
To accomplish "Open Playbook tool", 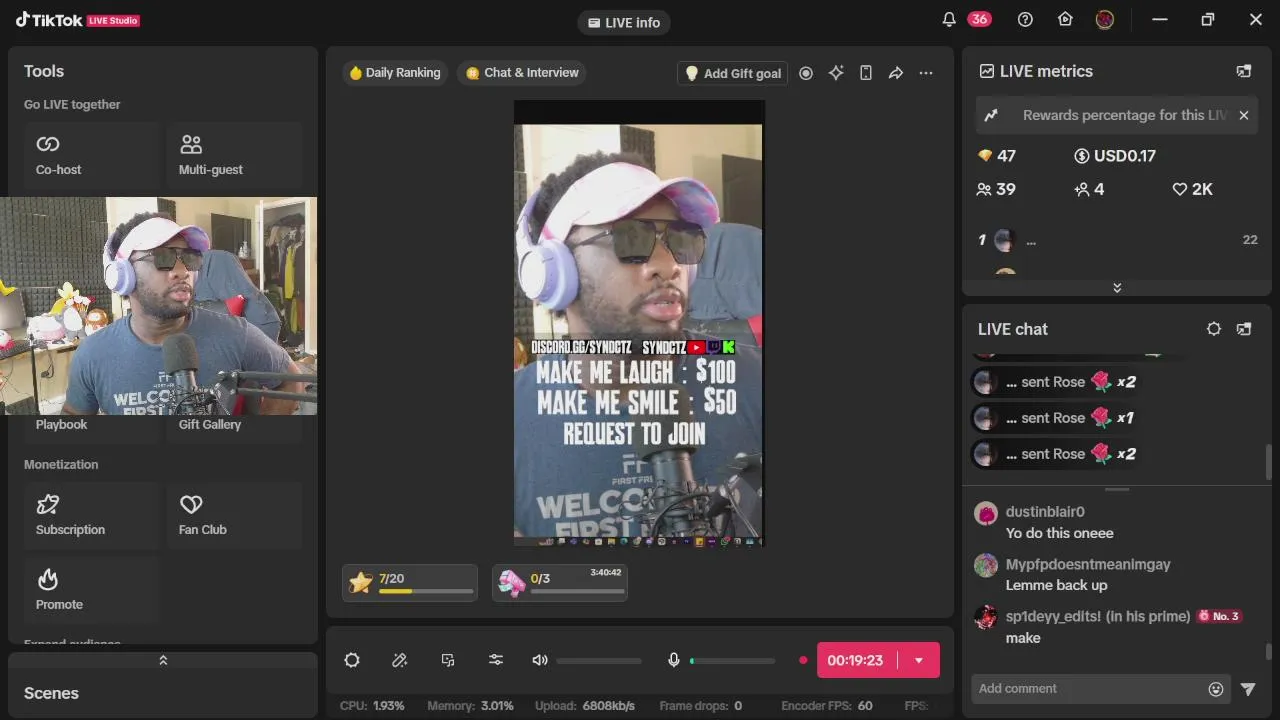I will coord(61,424).
